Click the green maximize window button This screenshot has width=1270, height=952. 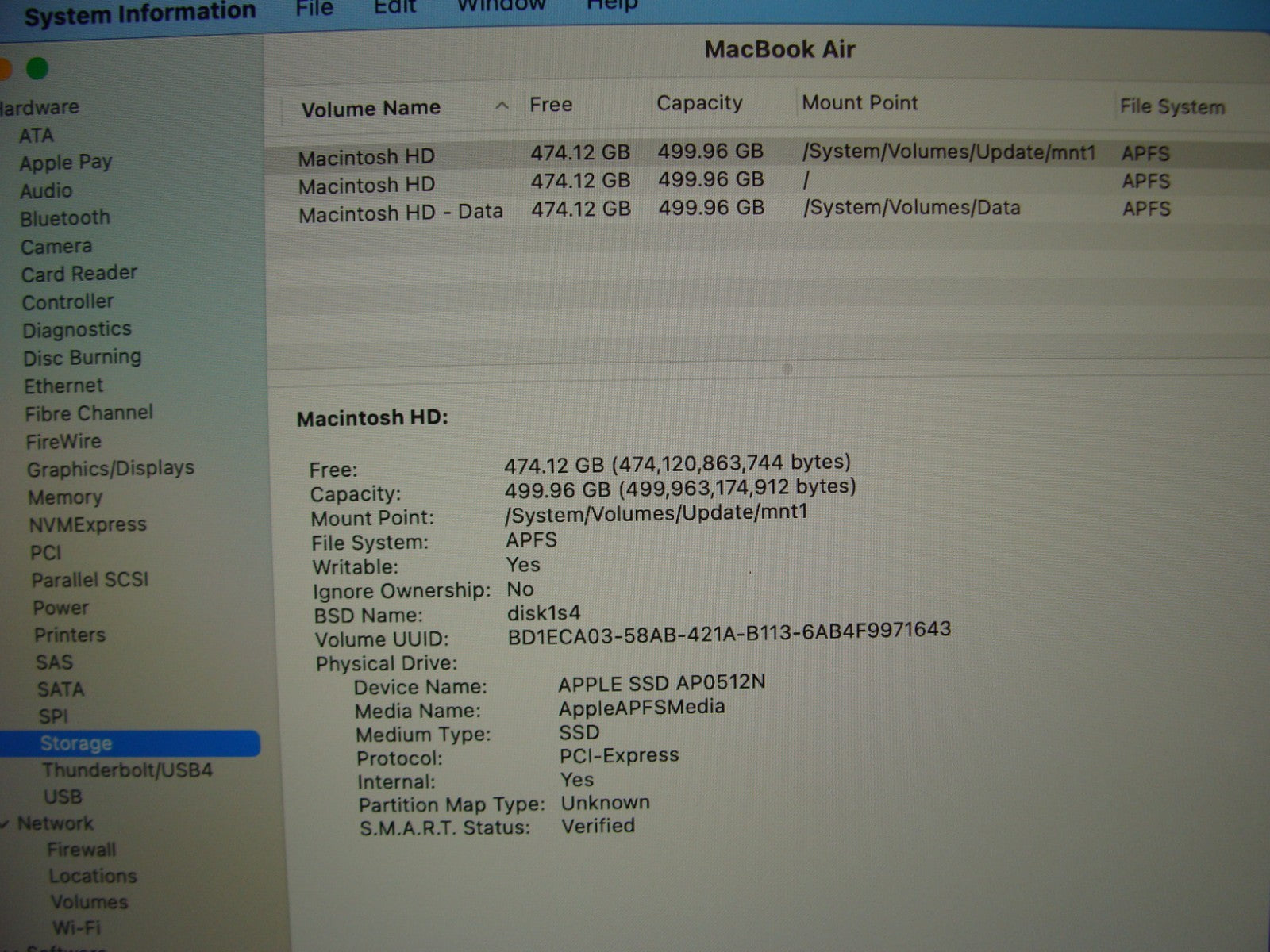[37, 70]
